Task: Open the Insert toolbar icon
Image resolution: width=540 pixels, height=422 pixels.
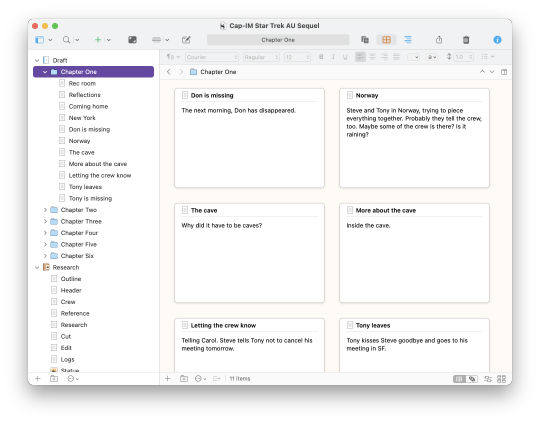Action: click(156, 40)
